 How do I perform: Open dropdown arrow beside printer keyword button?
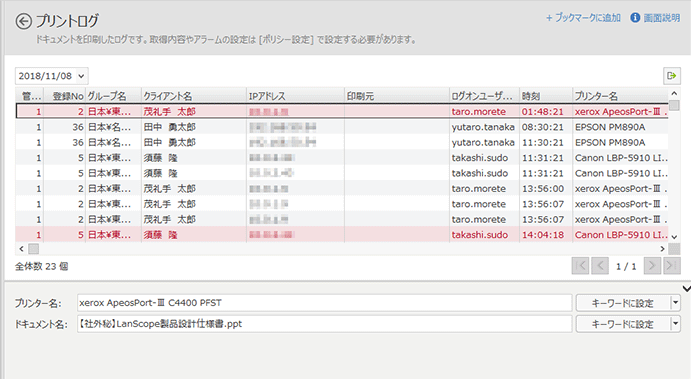point(675,303)
